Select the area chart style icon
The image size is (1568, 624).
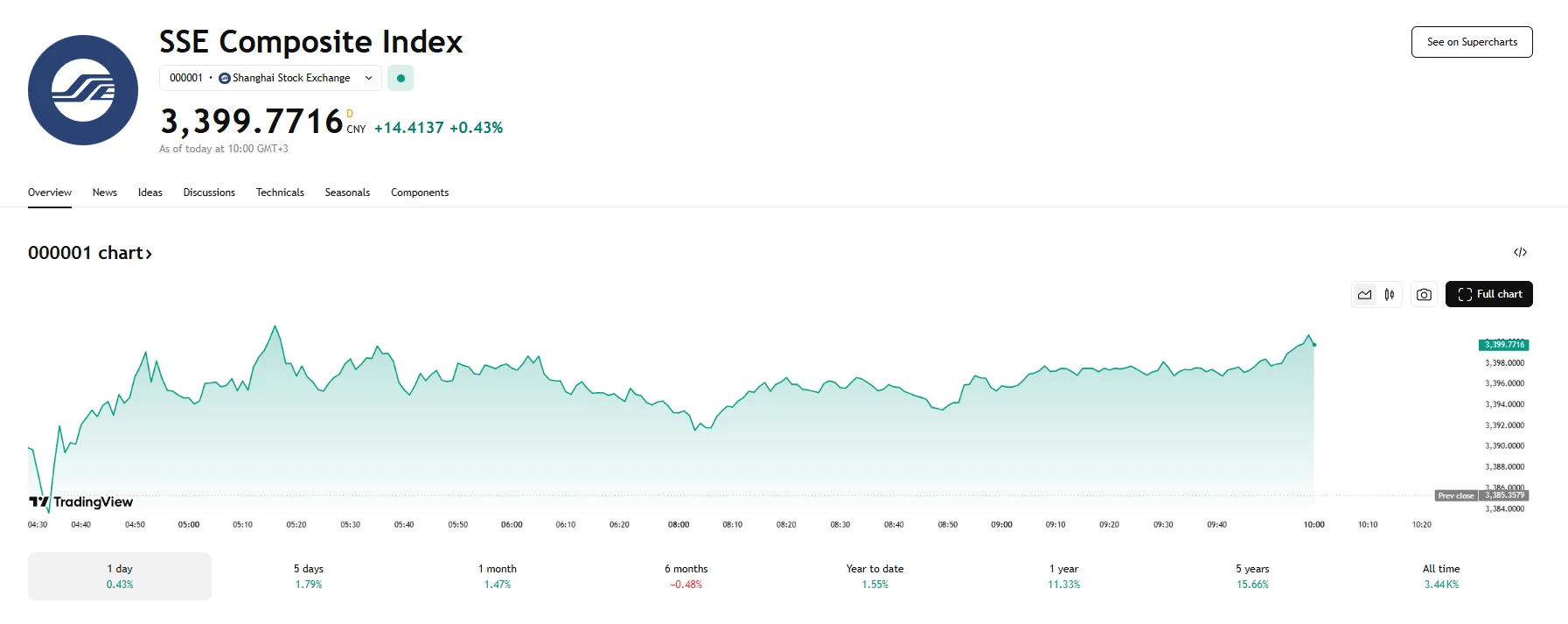point(1363,294)
